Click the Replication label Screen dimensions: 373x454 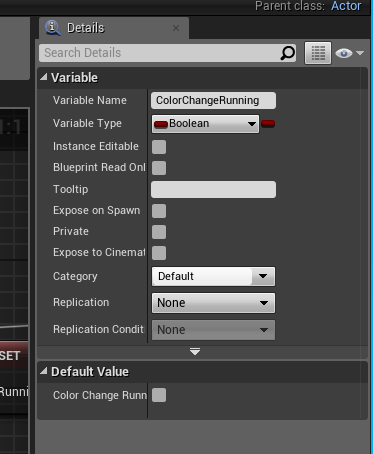81,302
